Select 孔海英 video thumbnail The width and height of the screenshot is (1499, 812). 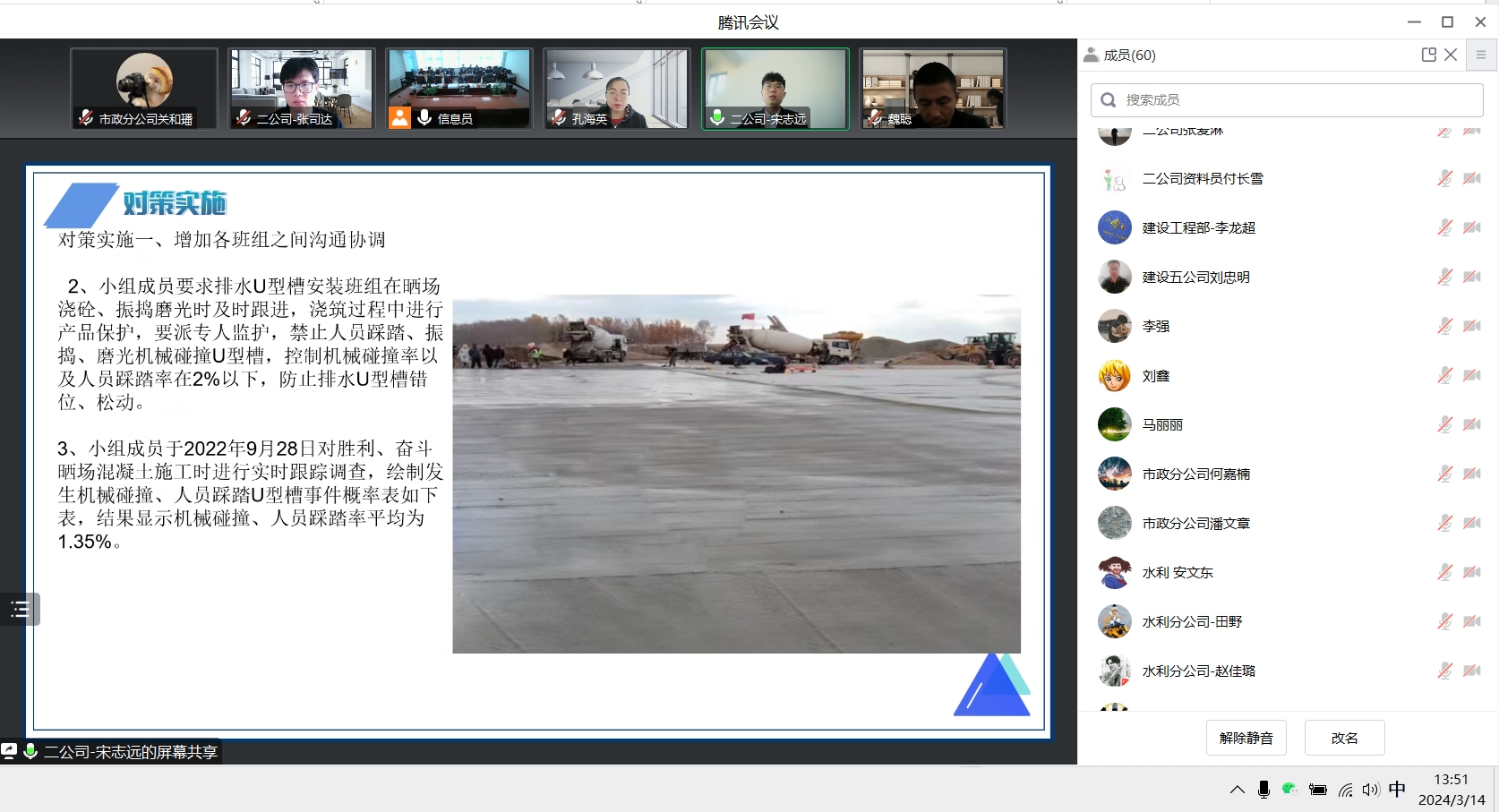click(617, 89)
